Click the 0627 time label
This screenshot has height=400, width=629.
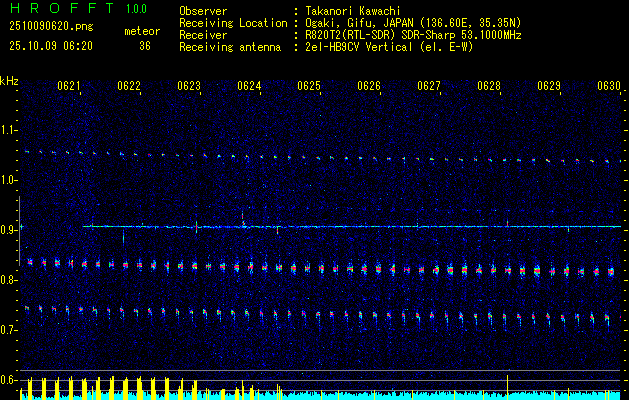(429, 86)
